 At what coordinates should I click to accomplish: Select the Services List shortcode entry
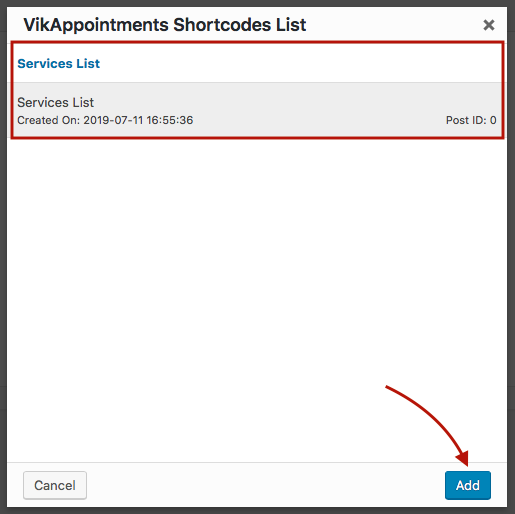tap(257, 110)
